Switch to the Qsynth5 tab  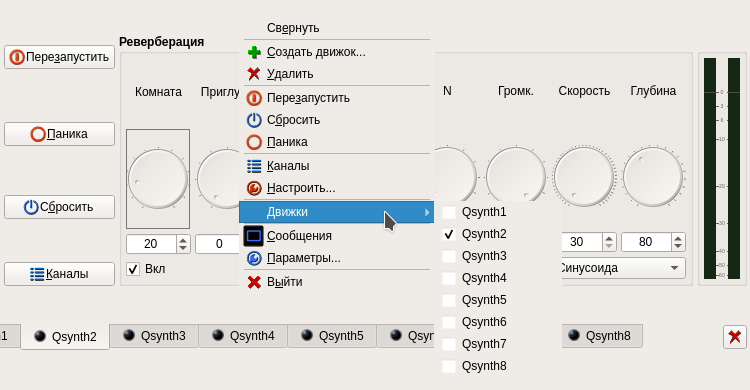[332, 336]
